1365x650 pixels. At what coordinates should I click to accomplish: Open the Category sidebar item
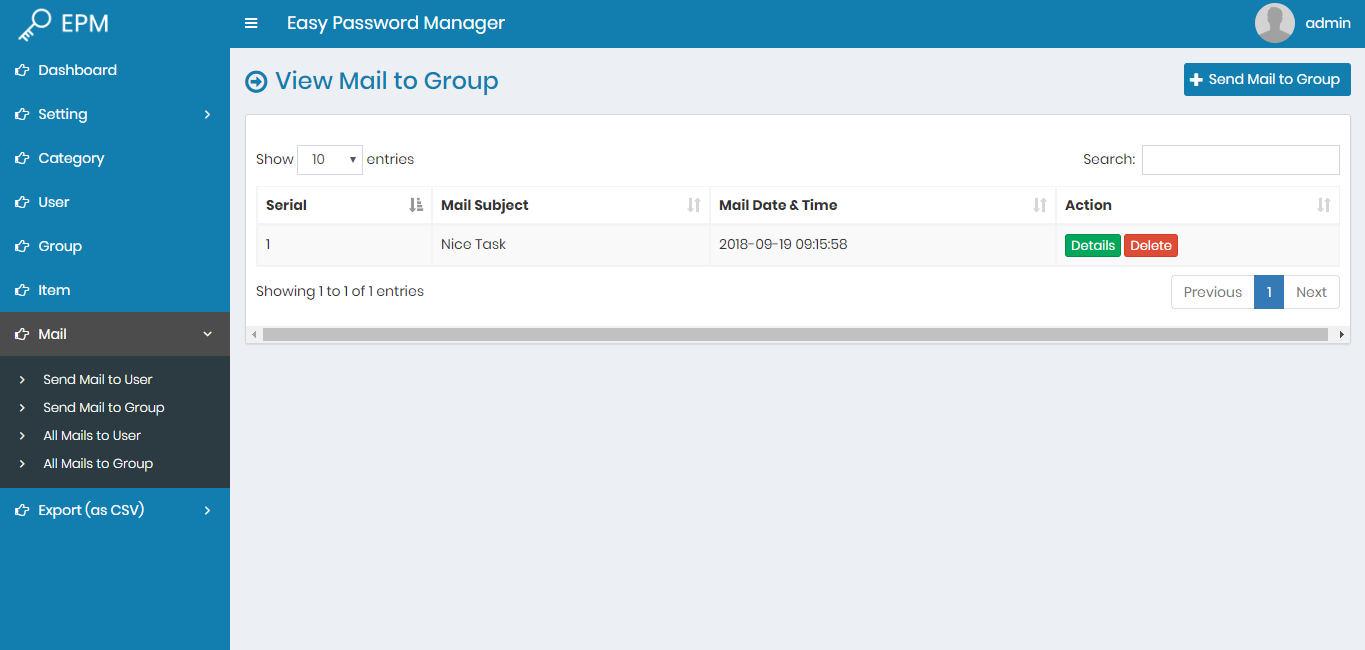[x=71, y=158]
